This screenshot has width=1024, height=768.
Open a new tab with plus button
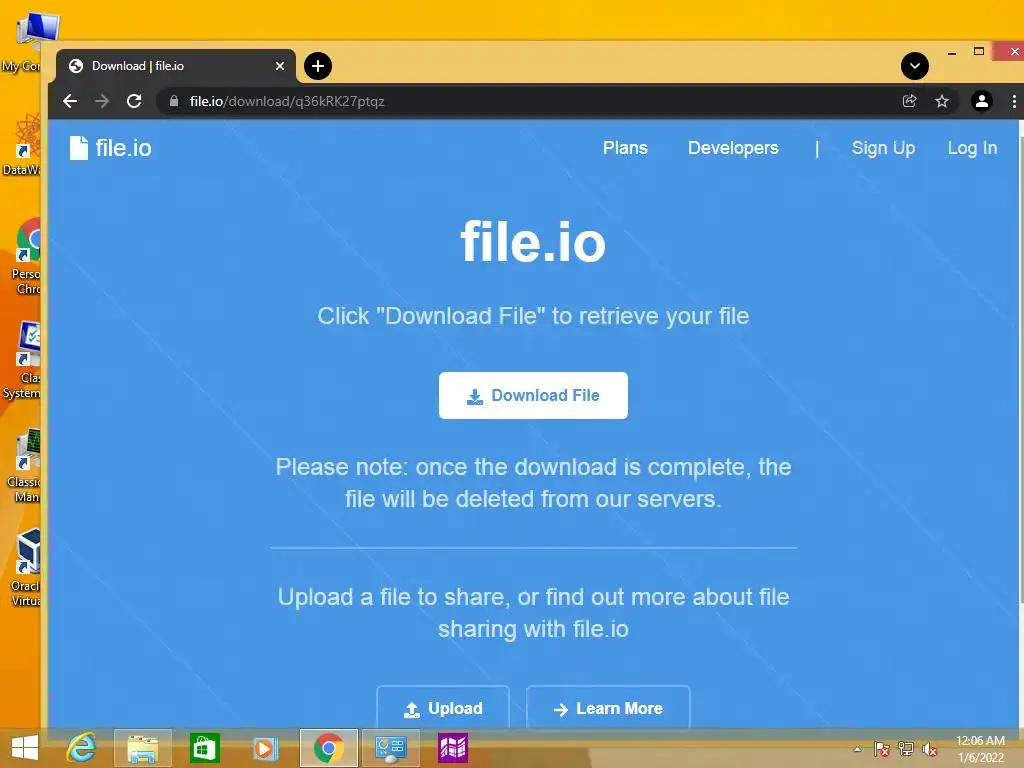[318, 66]
